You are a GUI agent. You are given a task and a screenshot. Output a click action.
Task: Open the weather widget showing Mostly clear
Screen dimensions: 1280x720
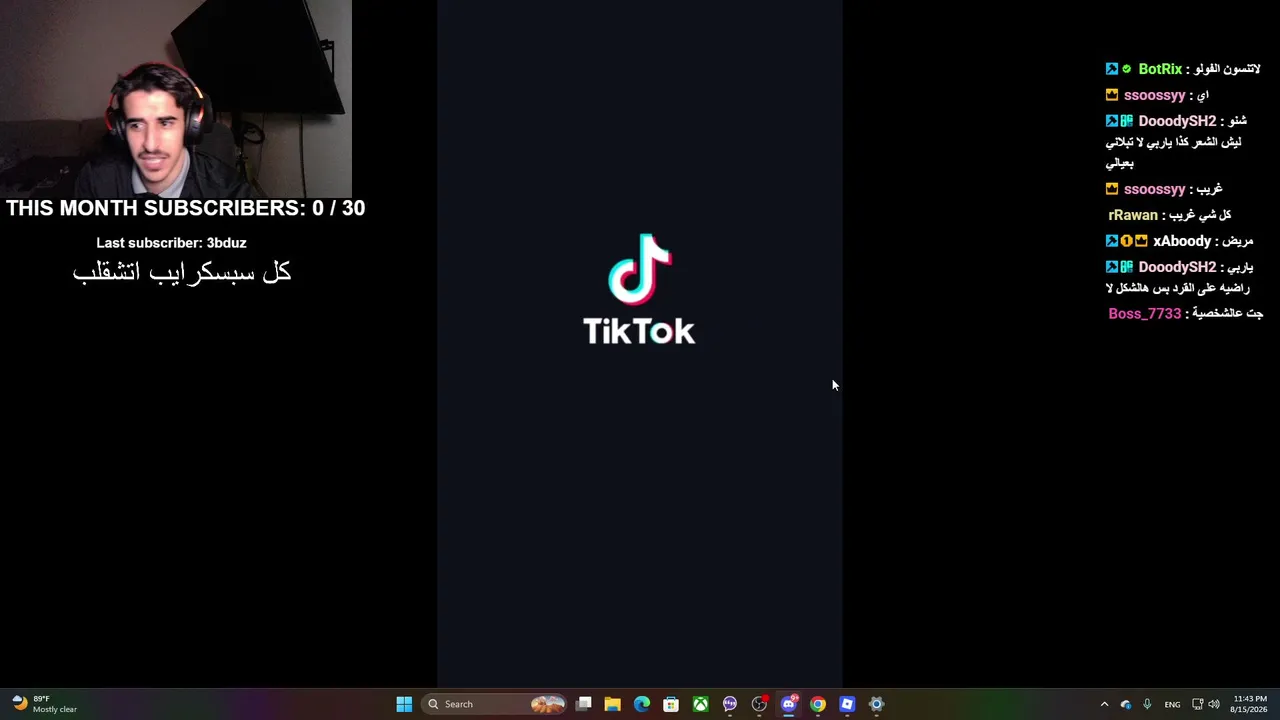pos(45,704)
